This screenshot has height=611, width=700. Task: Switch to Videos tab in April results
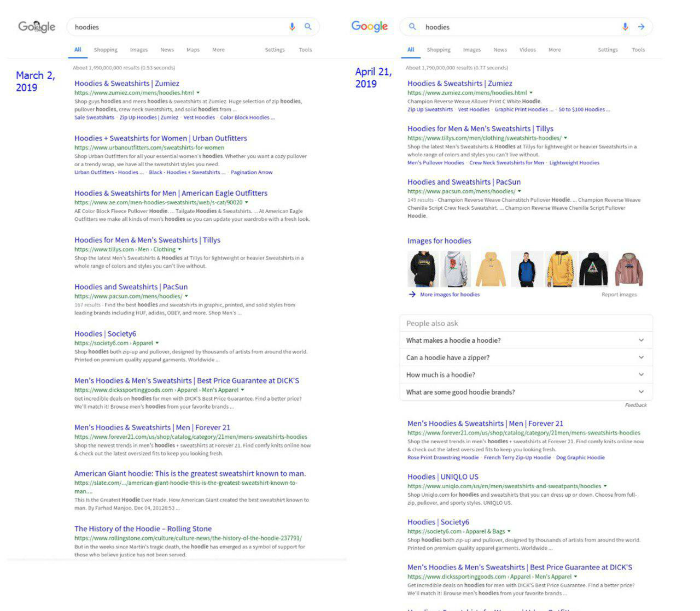click(x=527, y=49)
